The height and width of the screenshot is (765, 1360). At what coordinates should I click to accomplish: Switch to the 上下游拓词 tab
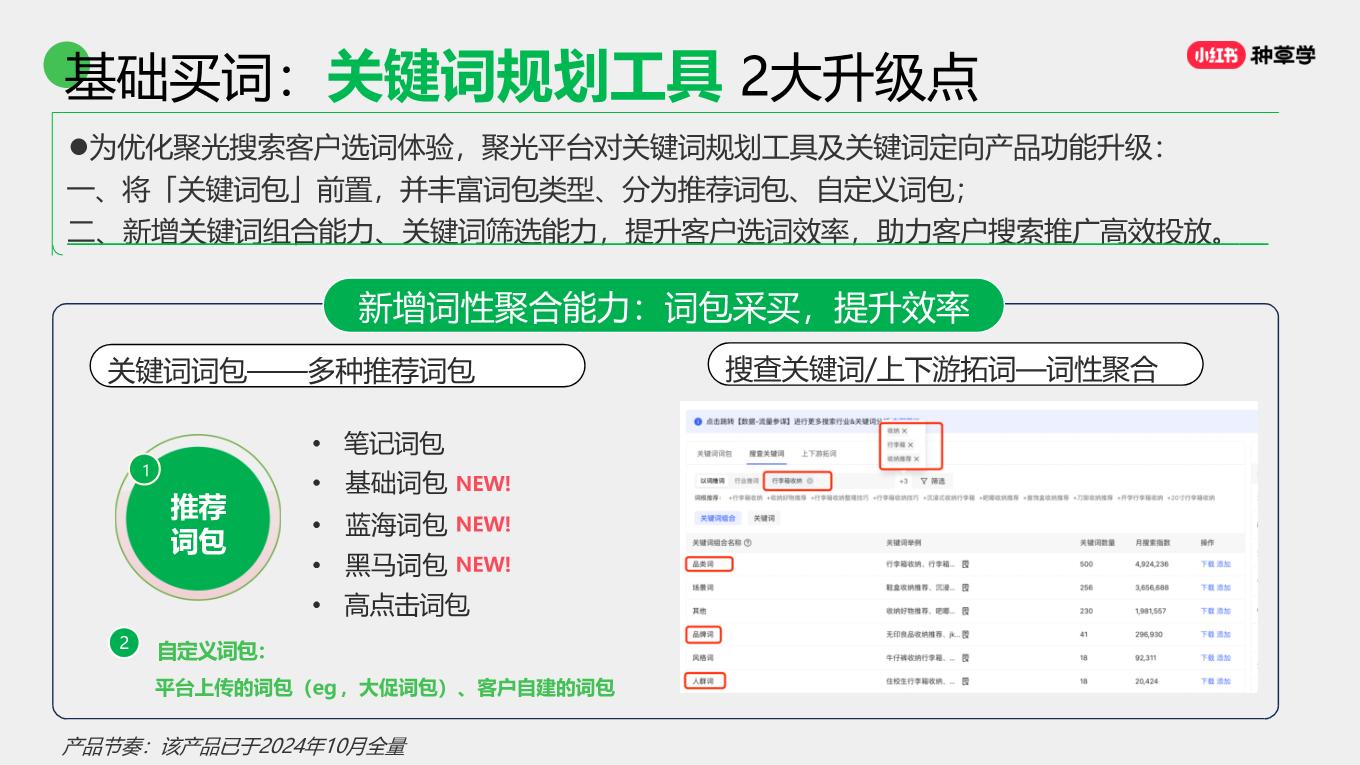(818, 454)
